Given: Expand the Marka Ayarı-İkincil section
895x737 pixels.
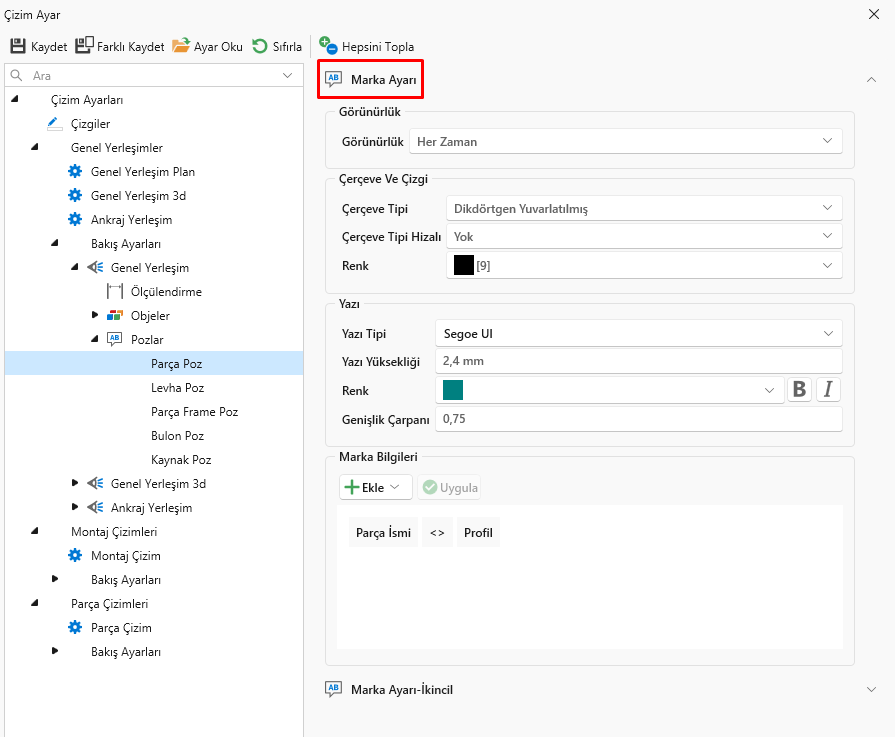Looking at the screenshot, I should tap(871, 689).
